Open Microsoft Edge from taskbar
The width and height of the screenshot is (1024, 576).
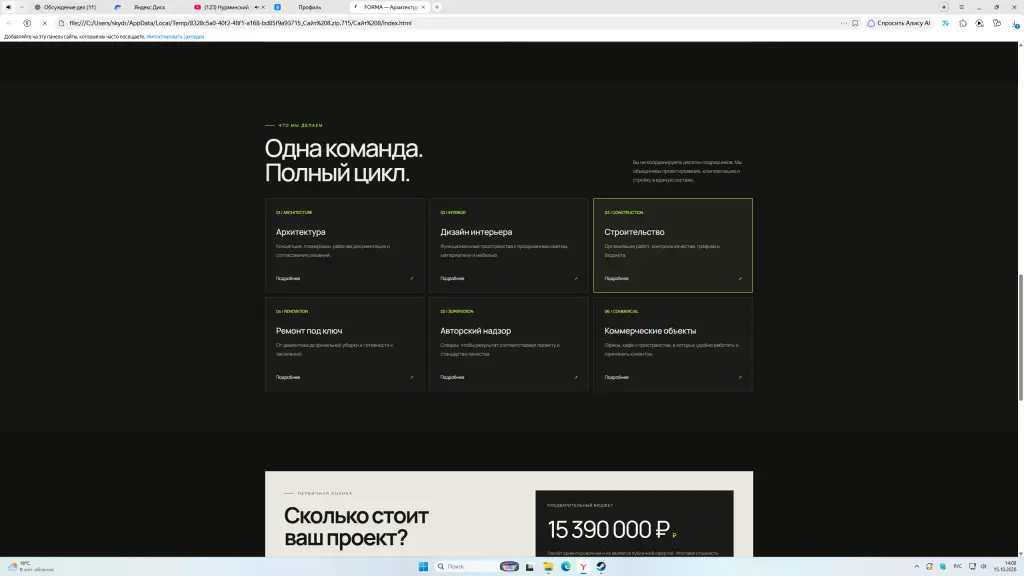coord(566,566)
